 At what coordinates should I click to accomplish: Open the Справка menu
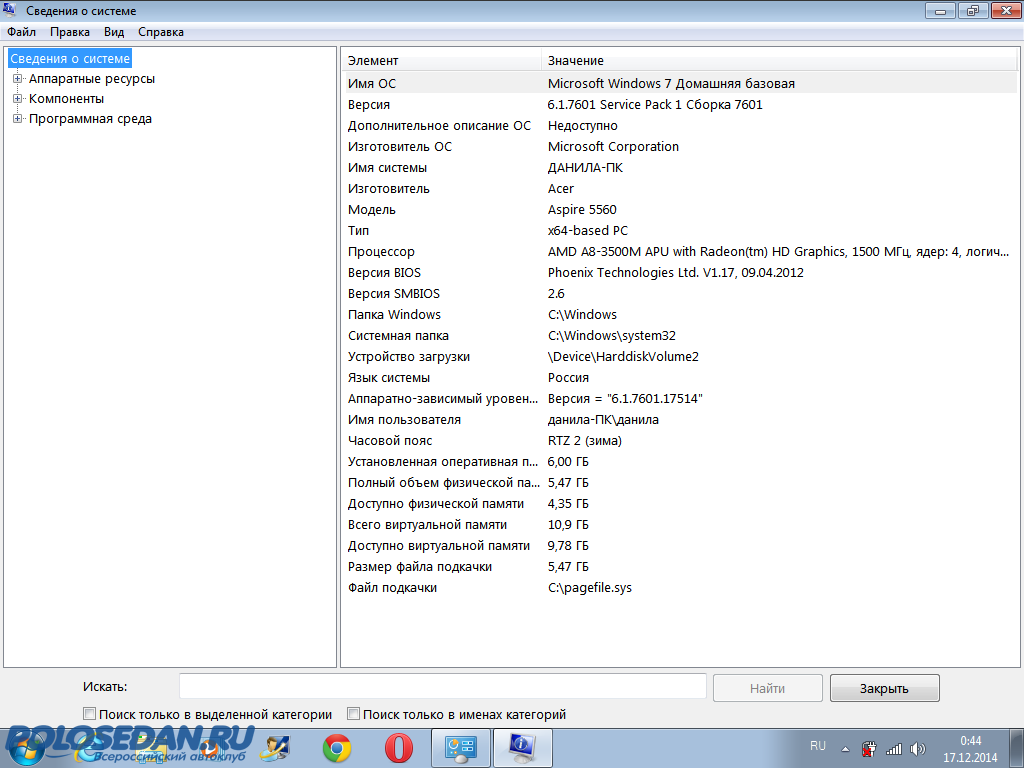[x=161, y=32]
